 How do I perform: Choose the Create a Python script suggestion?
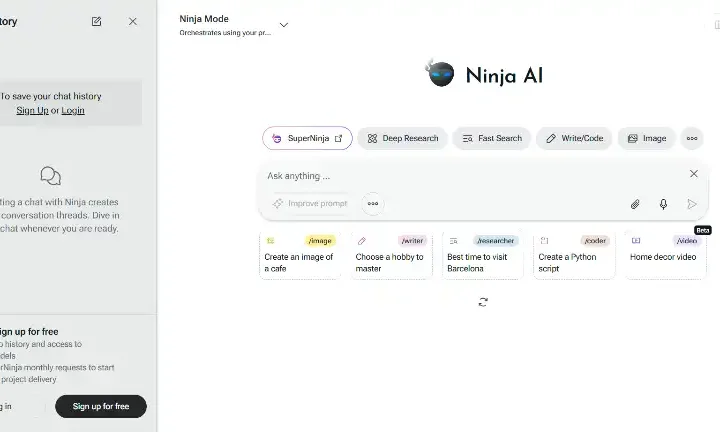[574, 255]
